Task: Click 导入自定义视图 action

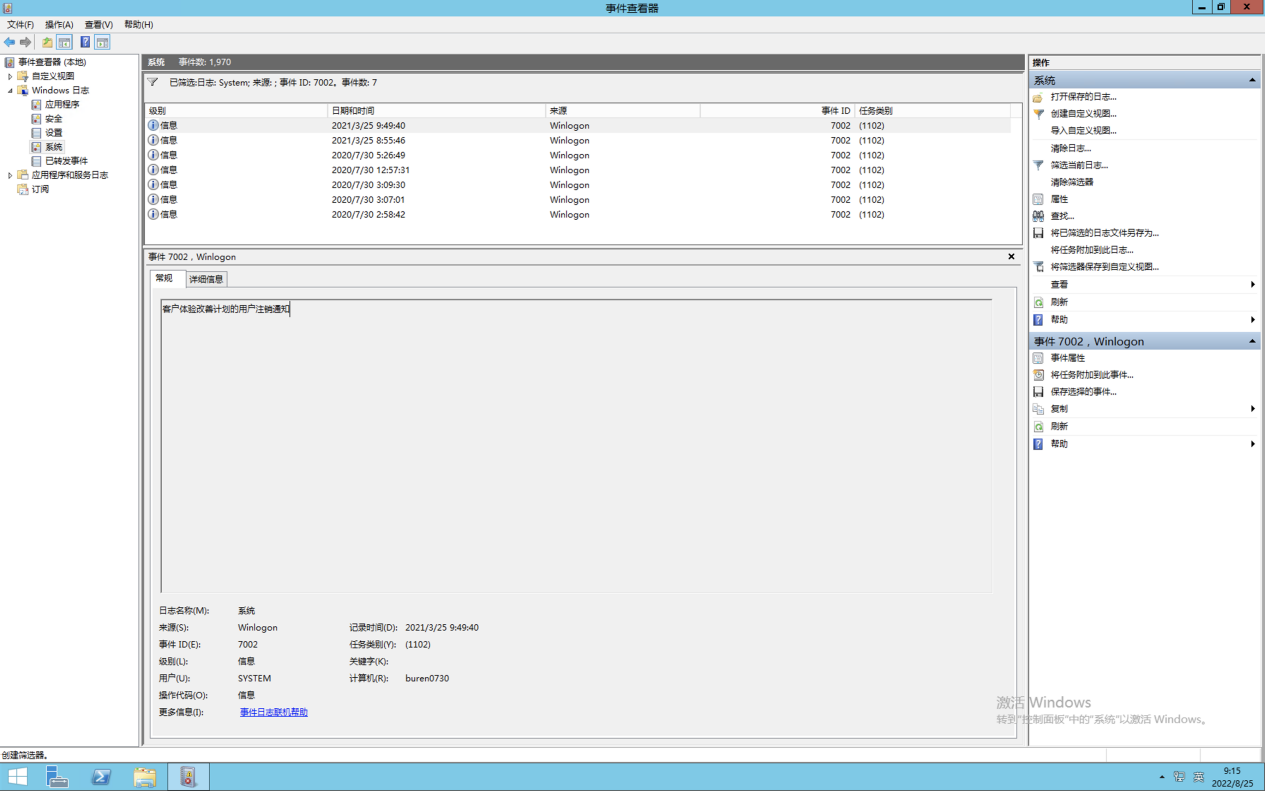Action: (x=1083, y=131)
